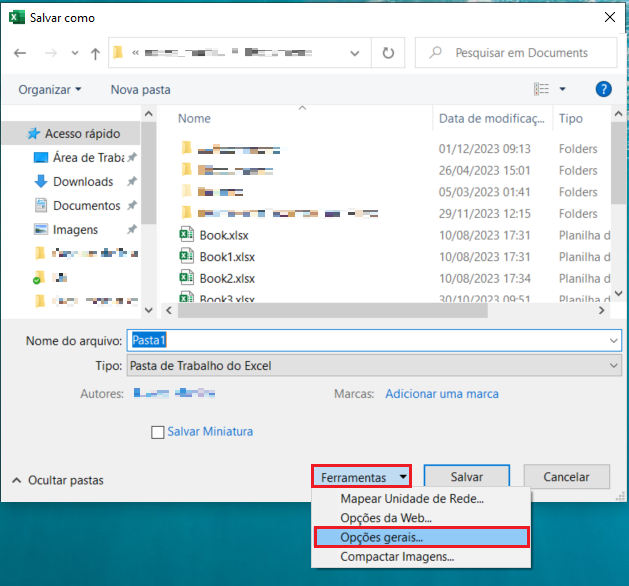Click the synced folder icon with green checkmark

tap(38, 278)
